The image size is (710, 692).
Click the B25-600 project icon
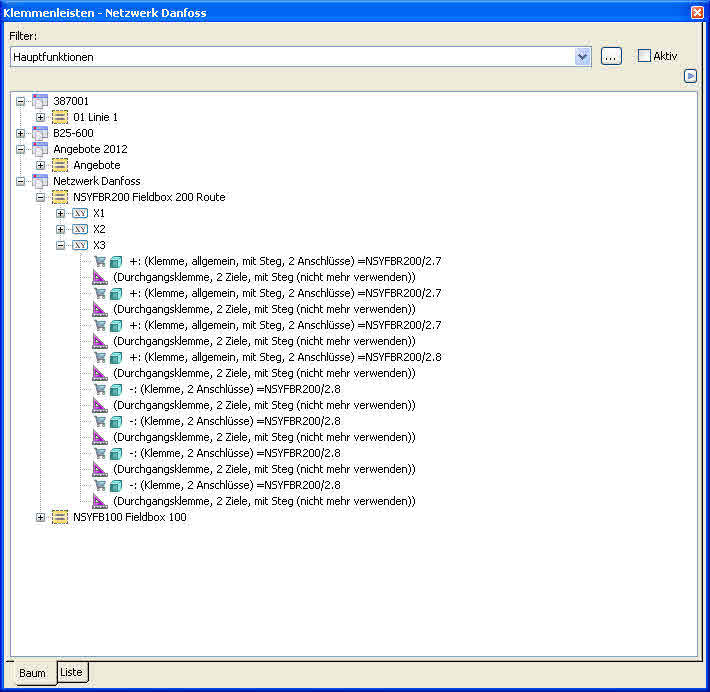40,133
